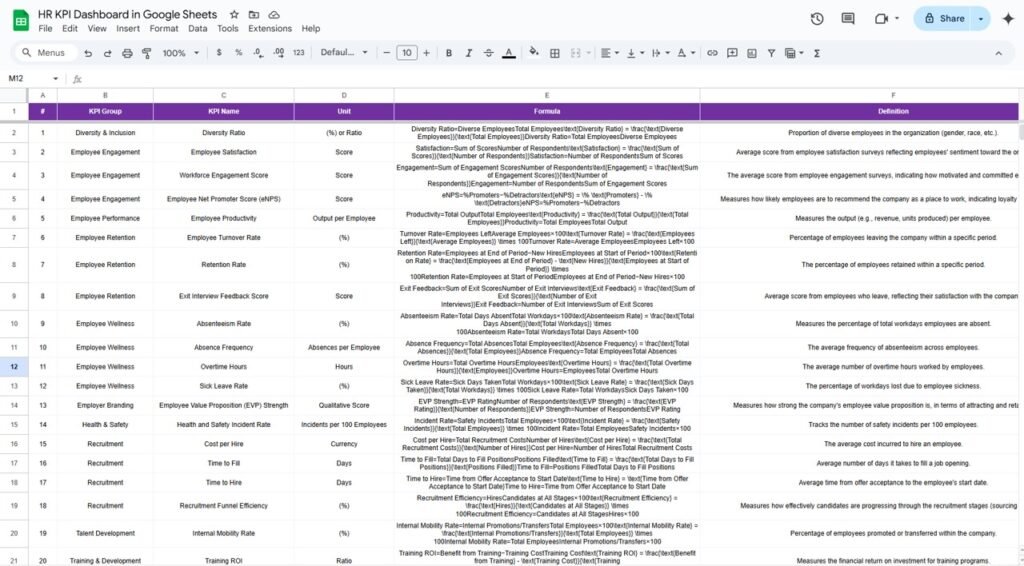The width and height of the screenshot is (1024, 566).
Task: Toggle strikethrough formatting
Action: (x=488, y=53)
